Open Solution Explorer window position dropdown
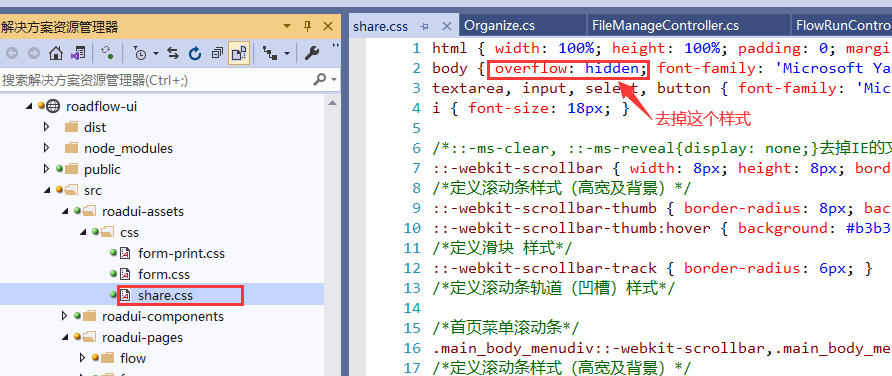892x376 pixels. 287,26
